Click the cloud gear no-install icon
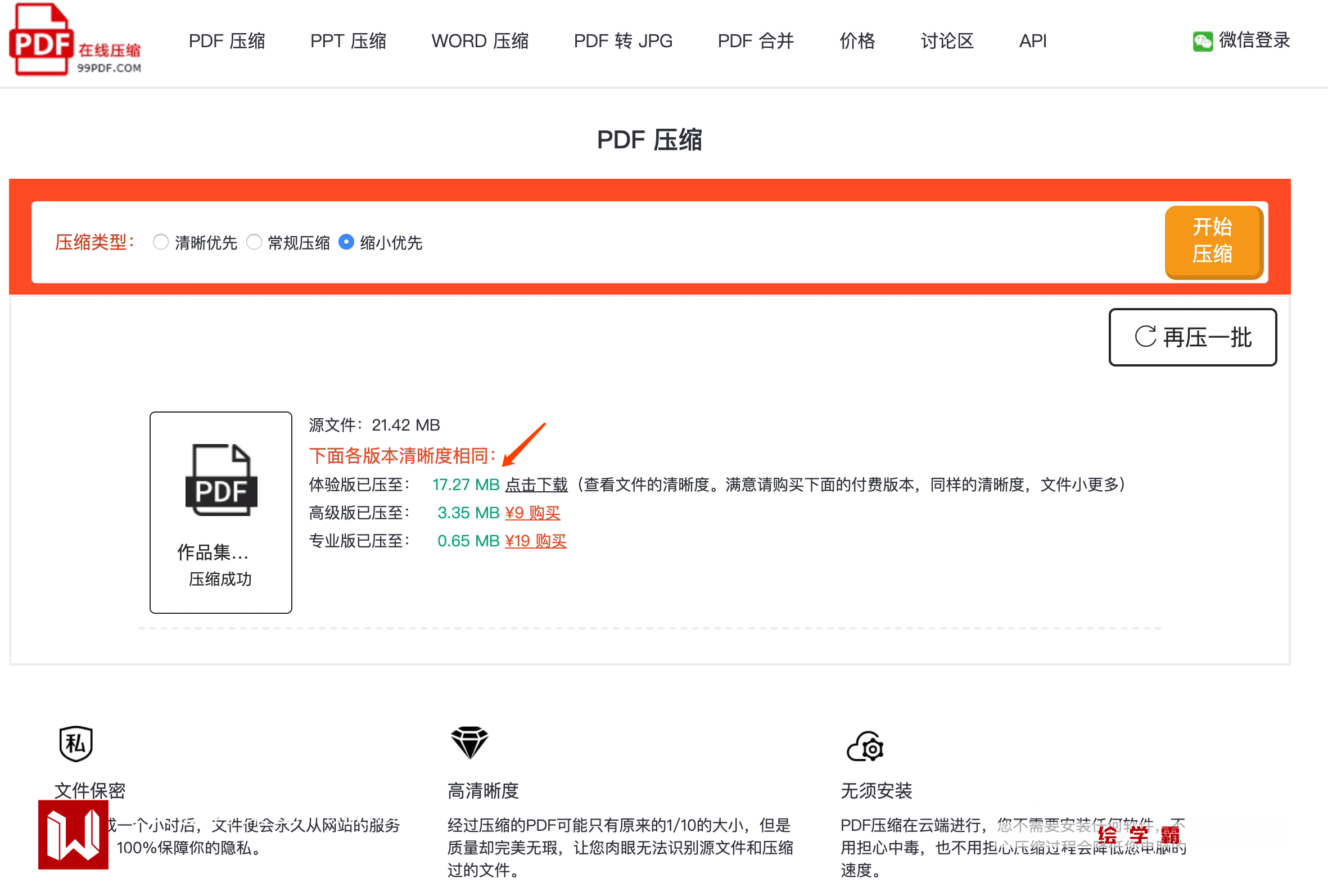Viewport: 1328px width, 896px height. click(x=865, y=746)
